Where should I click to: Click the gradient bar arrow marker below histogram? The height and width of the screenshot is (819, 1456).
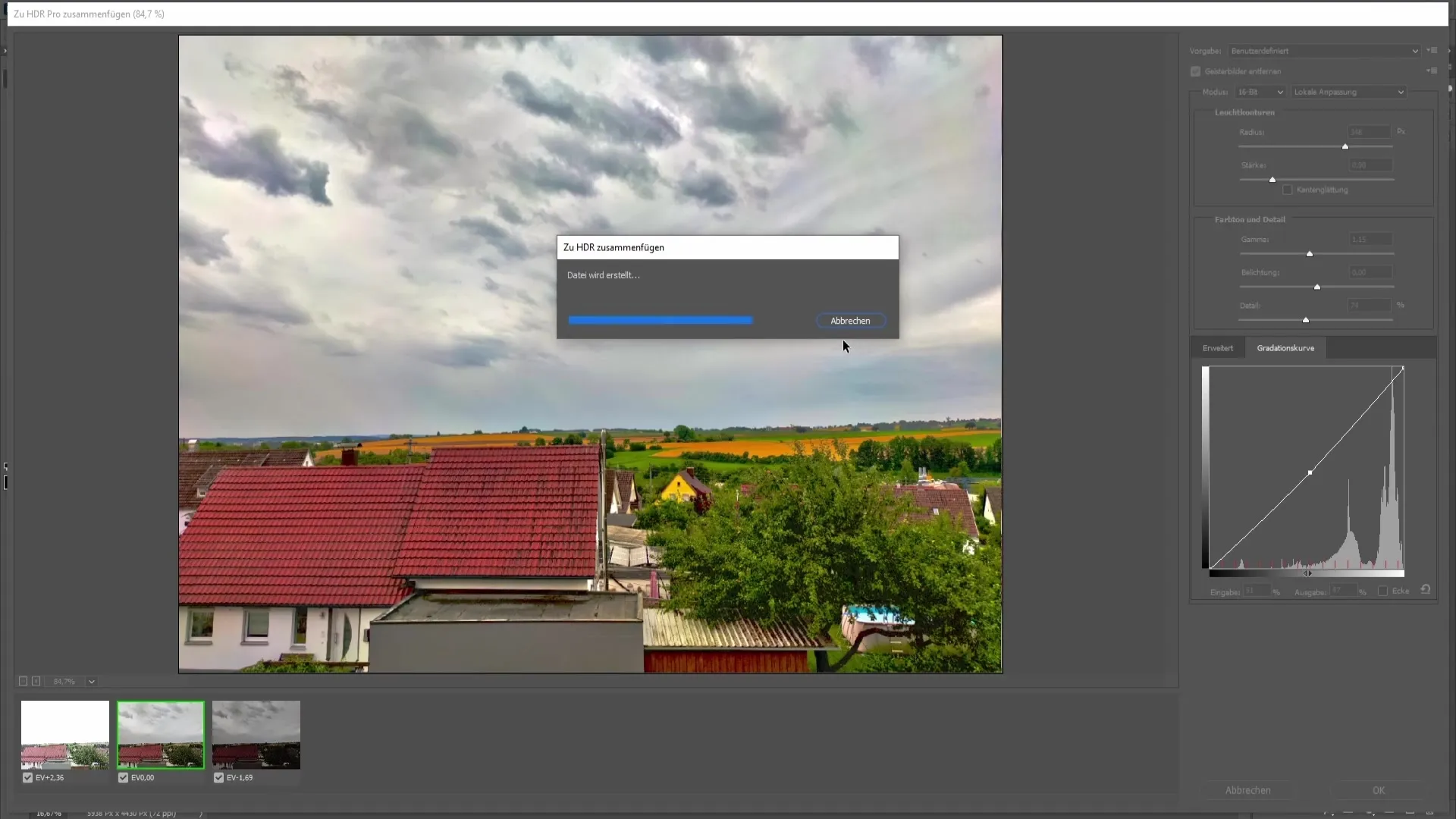1307,573
